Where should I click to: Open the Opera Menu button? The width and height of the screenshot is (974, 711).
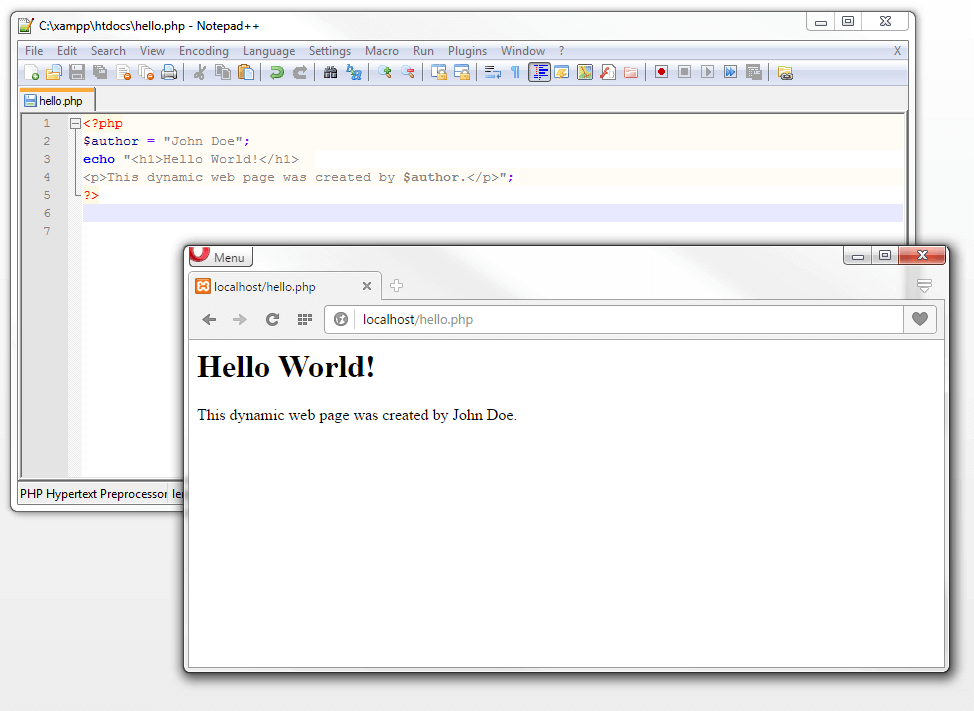(218, 256)
